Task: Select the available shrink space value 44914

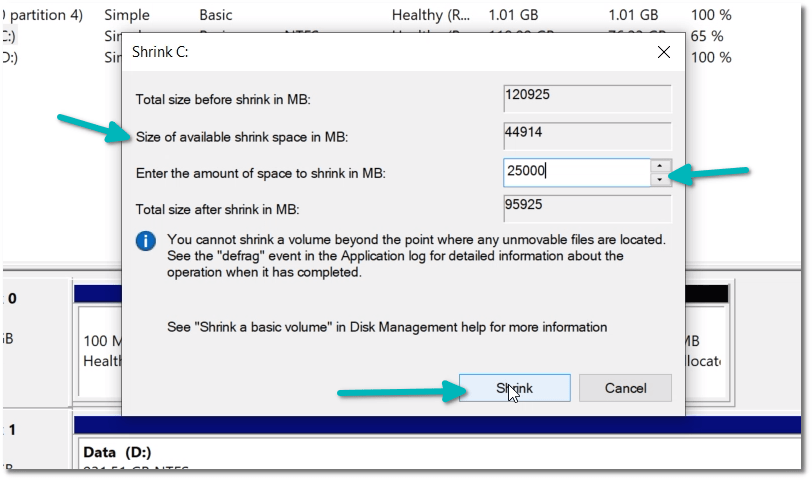Action: 587,136
